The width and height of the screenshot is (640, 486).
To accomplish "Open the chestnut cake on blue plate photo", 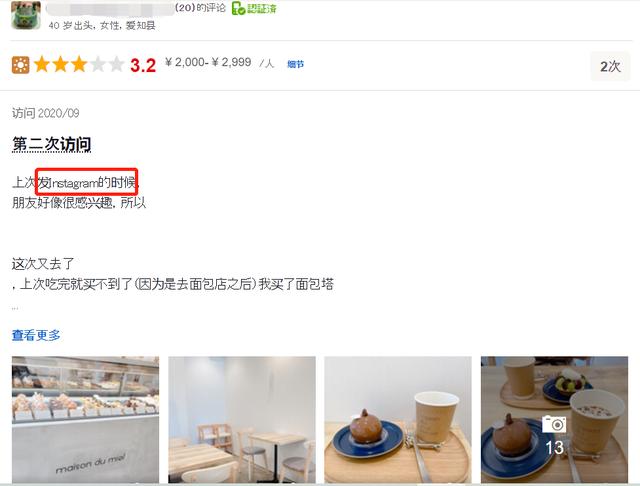I will click(x=398, y=419).
